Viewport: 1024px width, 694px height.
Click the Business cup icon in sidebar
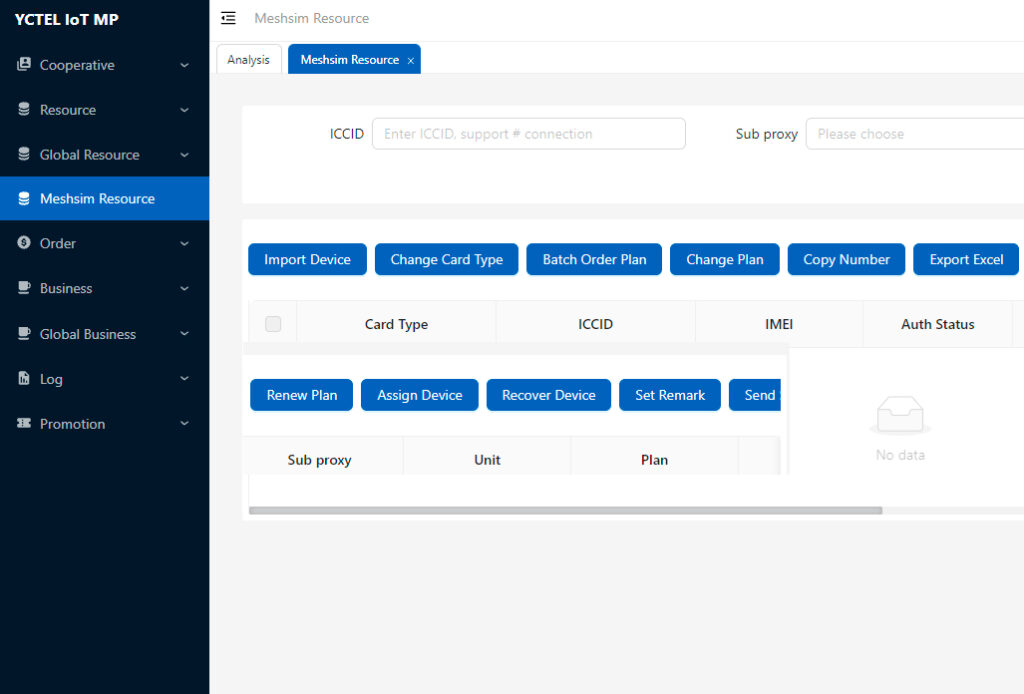pyautogui.click(x=24, y=288)
